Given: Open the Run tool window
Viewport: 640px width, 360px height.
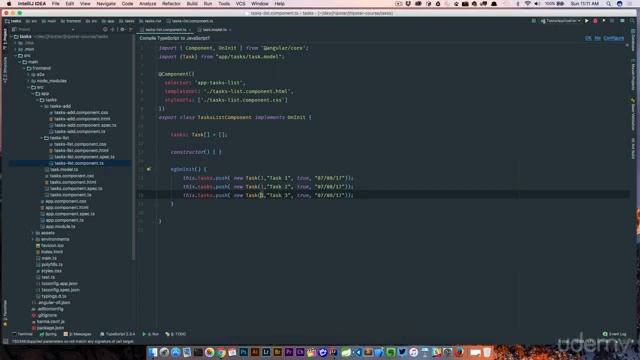Looking at the screenshot, I should pyautogui.click(x=151, y=334).
